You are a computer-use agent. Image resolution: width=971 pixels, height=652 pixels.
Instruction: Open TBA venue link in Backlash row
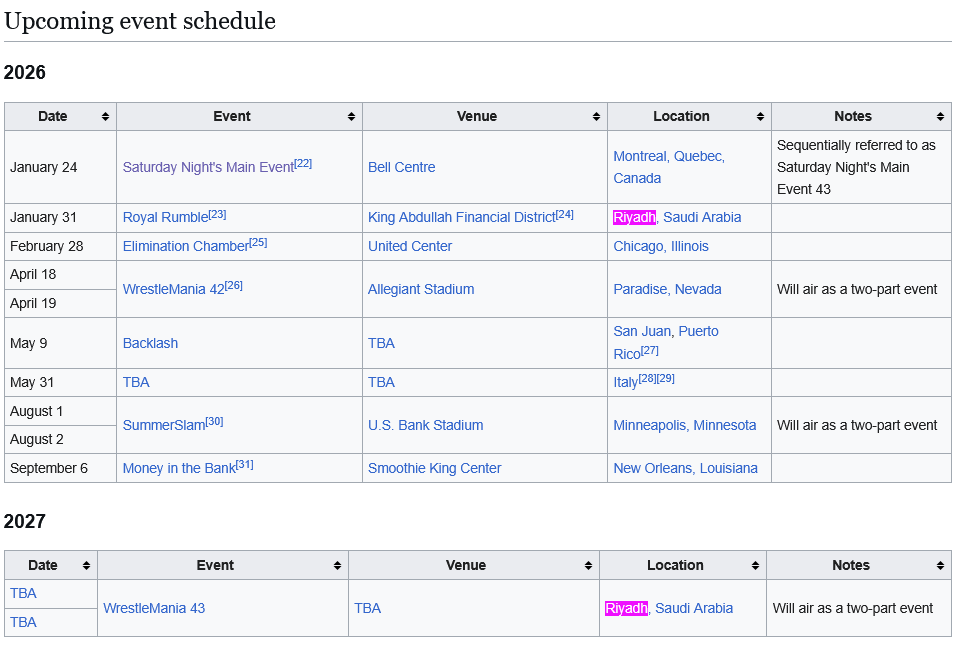381,344
